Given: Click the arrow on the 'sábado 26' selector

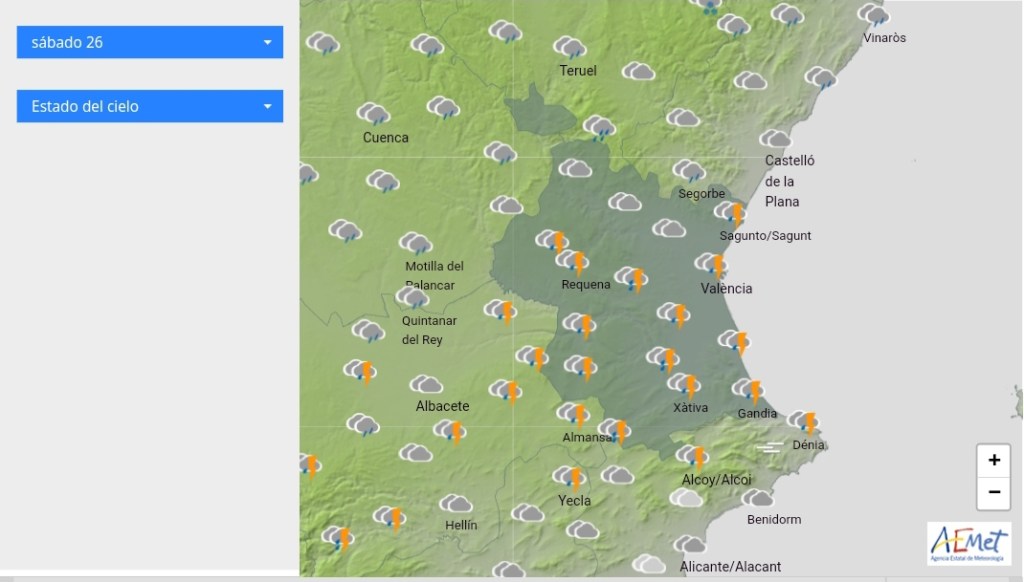Looking at the screenshot, I should click(x=267, y=42).
